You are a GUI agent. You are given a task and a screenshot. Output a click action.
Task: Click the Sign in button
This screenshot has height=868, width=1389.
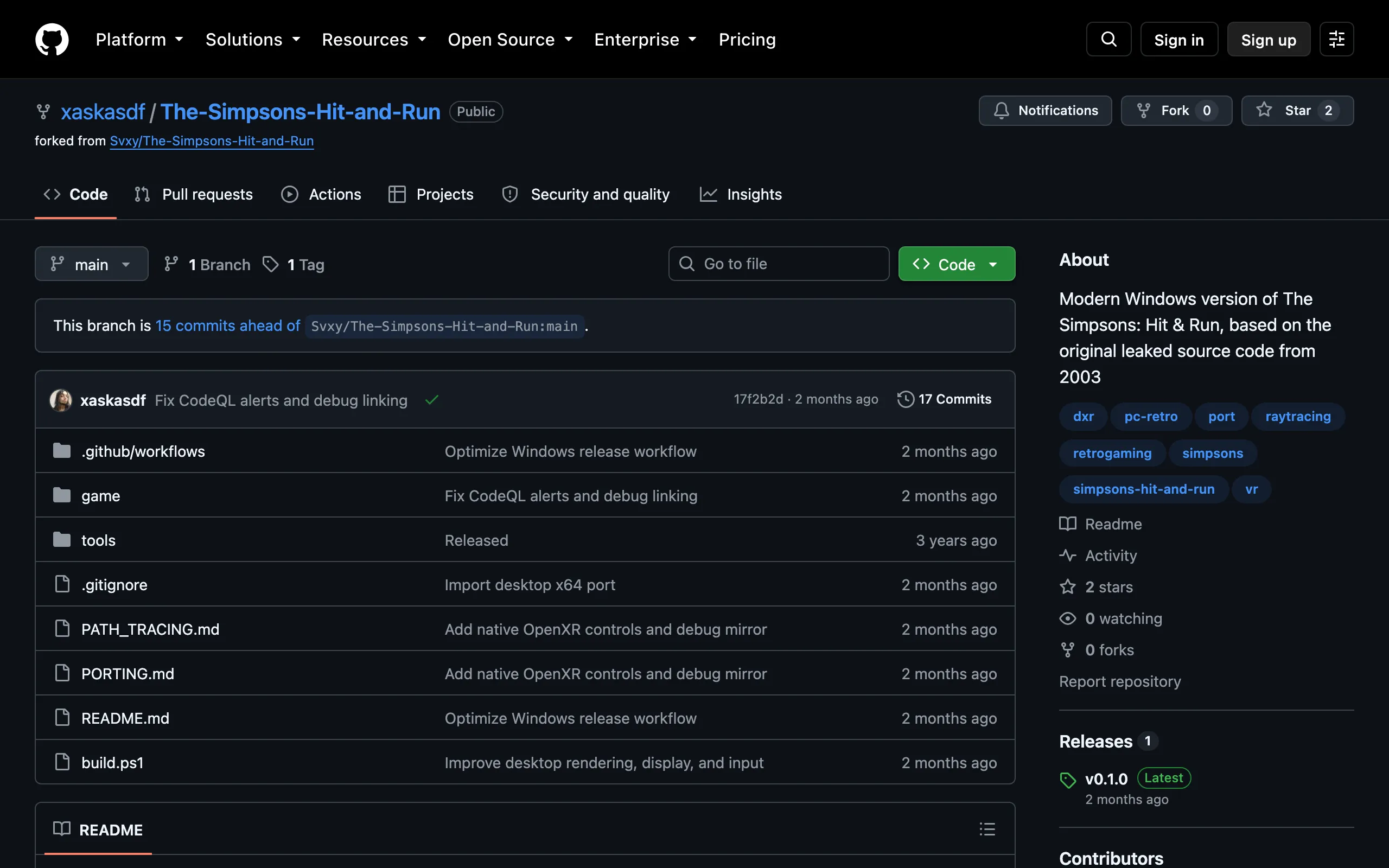[1179, 39]
